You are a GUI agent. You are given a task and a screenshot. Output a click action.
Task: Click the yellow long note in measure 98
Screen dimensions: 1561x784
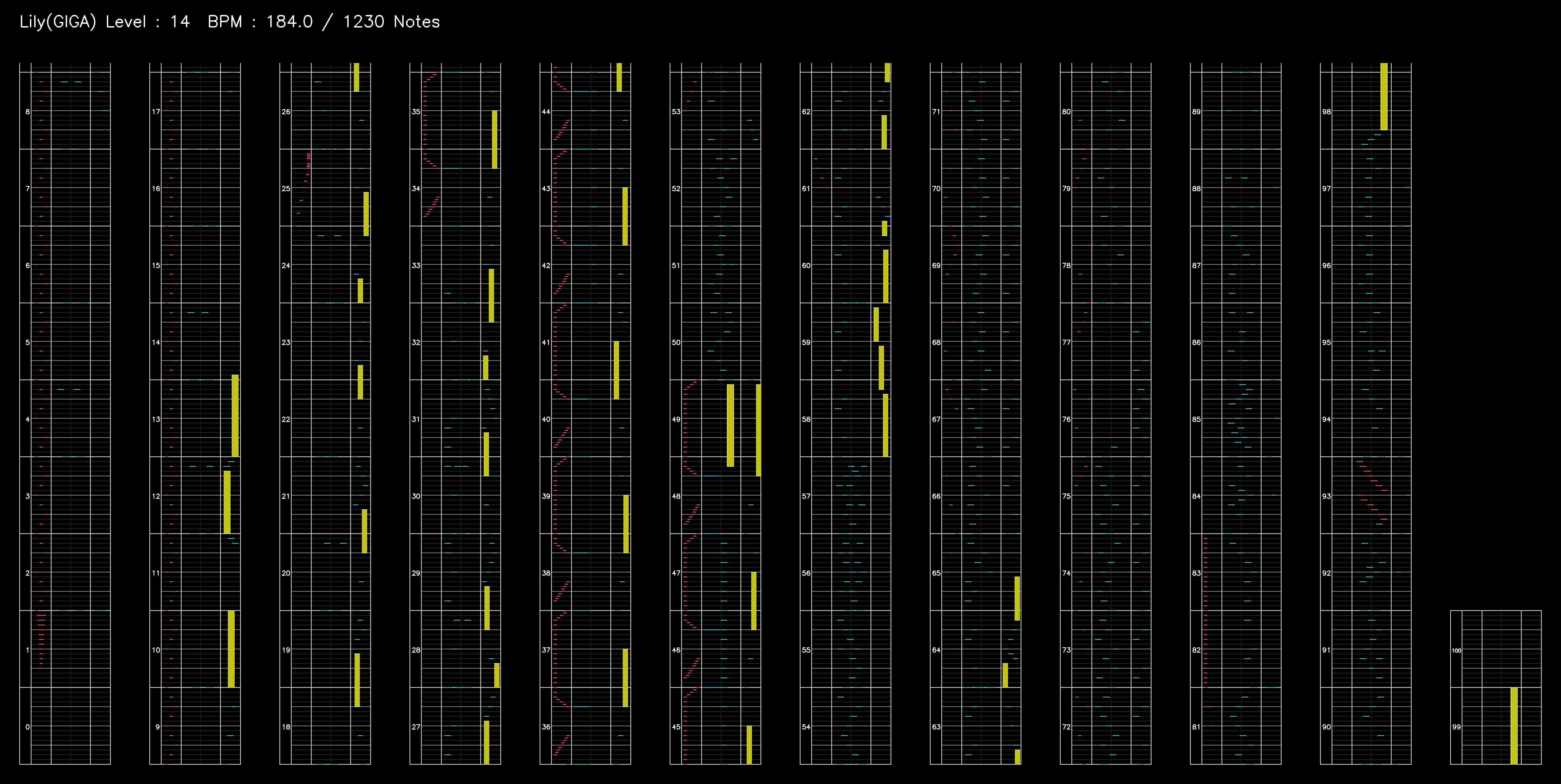tap(1384, 96)
